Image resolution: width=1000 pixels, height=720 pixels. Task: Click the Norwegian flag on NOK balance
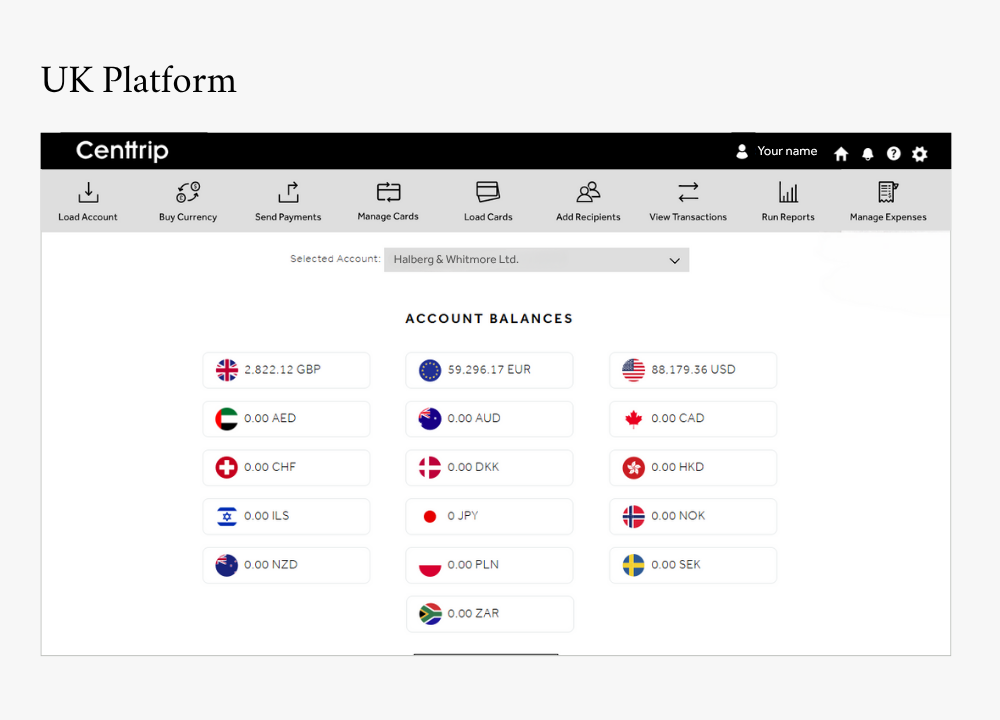(633, 516)
